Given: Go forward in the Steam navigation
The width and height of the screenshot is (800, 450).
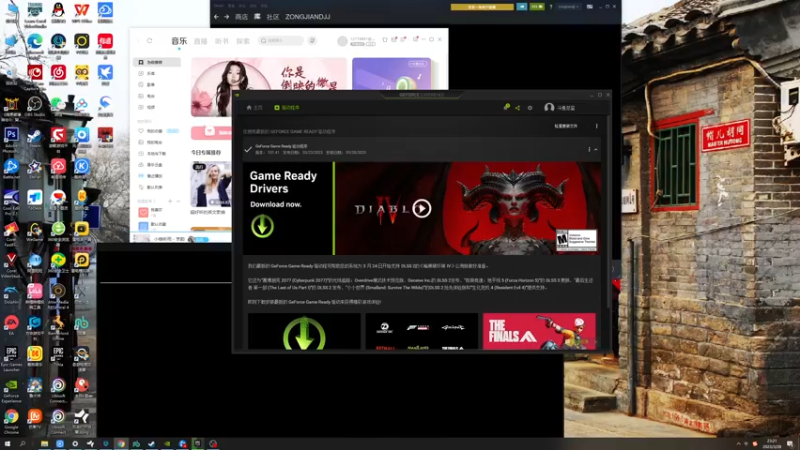Looking at the screenshot, I should (227, 17).
